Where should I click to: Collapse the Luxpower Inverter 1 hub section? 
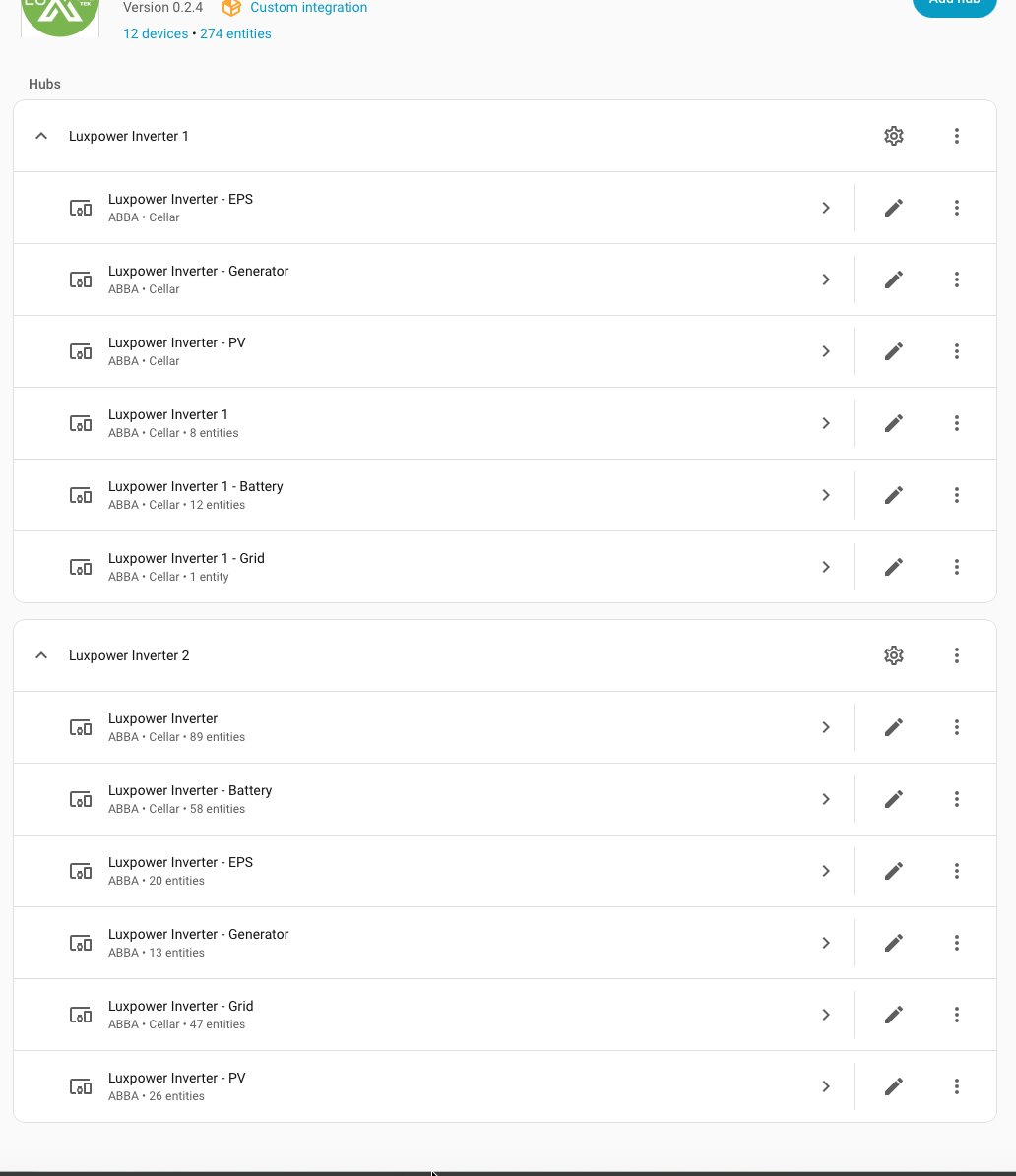[x=41, y=136]
